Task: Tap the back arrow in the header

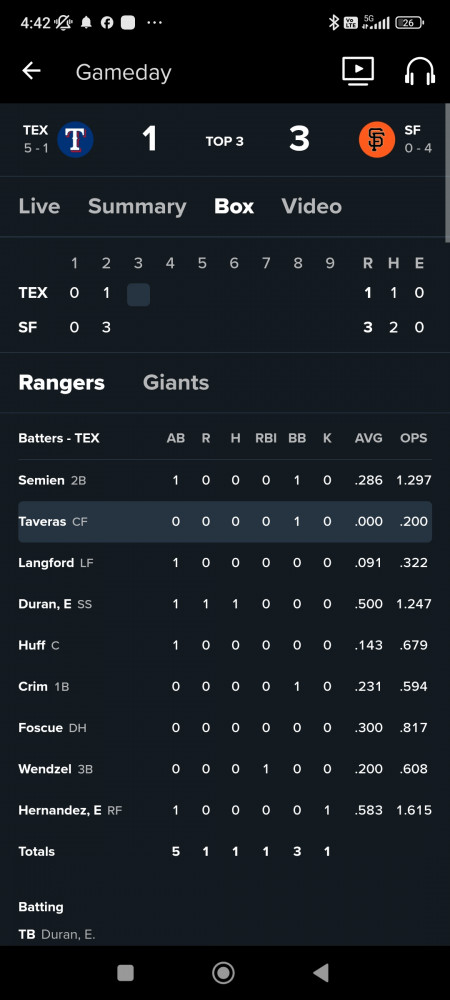Action: point(31,71)
